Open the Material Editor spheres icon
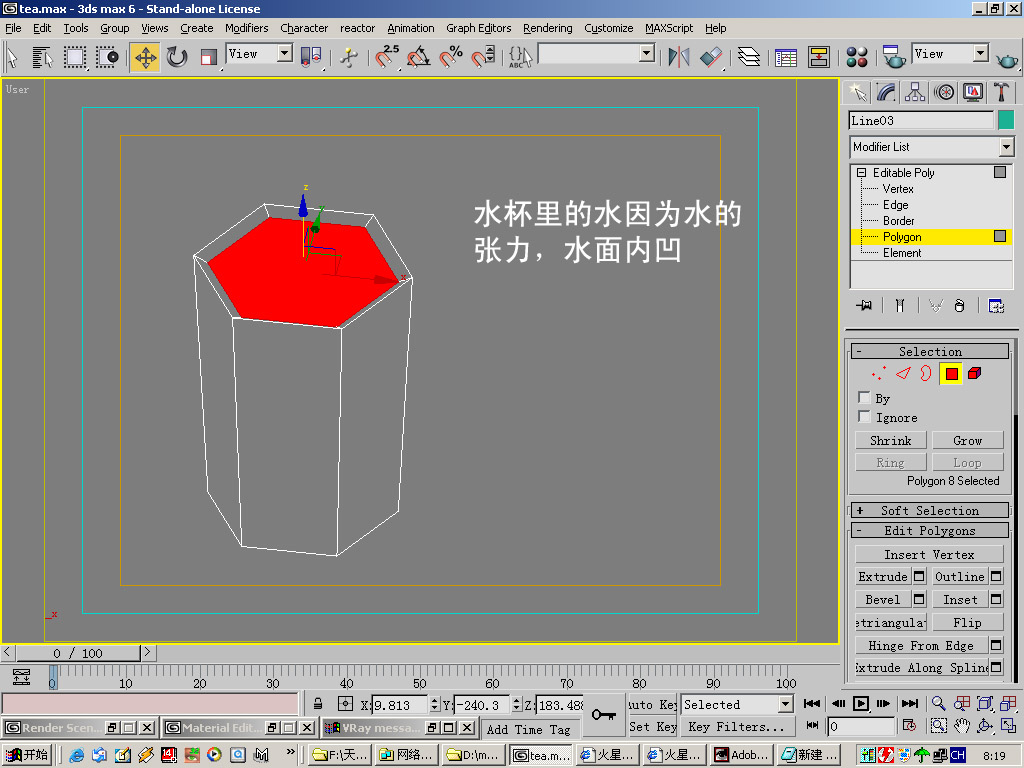Image resolution: width=1024 pixels, height=768 pixels. click(856, 57)
